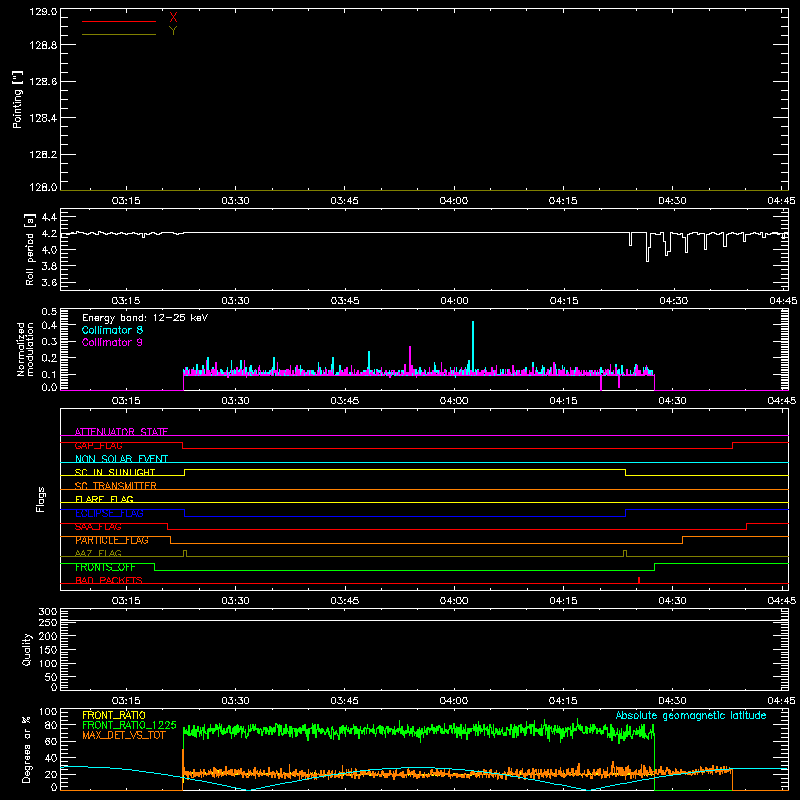Click the 50 Quality axis tick
This screenshot has height=800, width=800.
pyautogui.click(x=51, y=677)
